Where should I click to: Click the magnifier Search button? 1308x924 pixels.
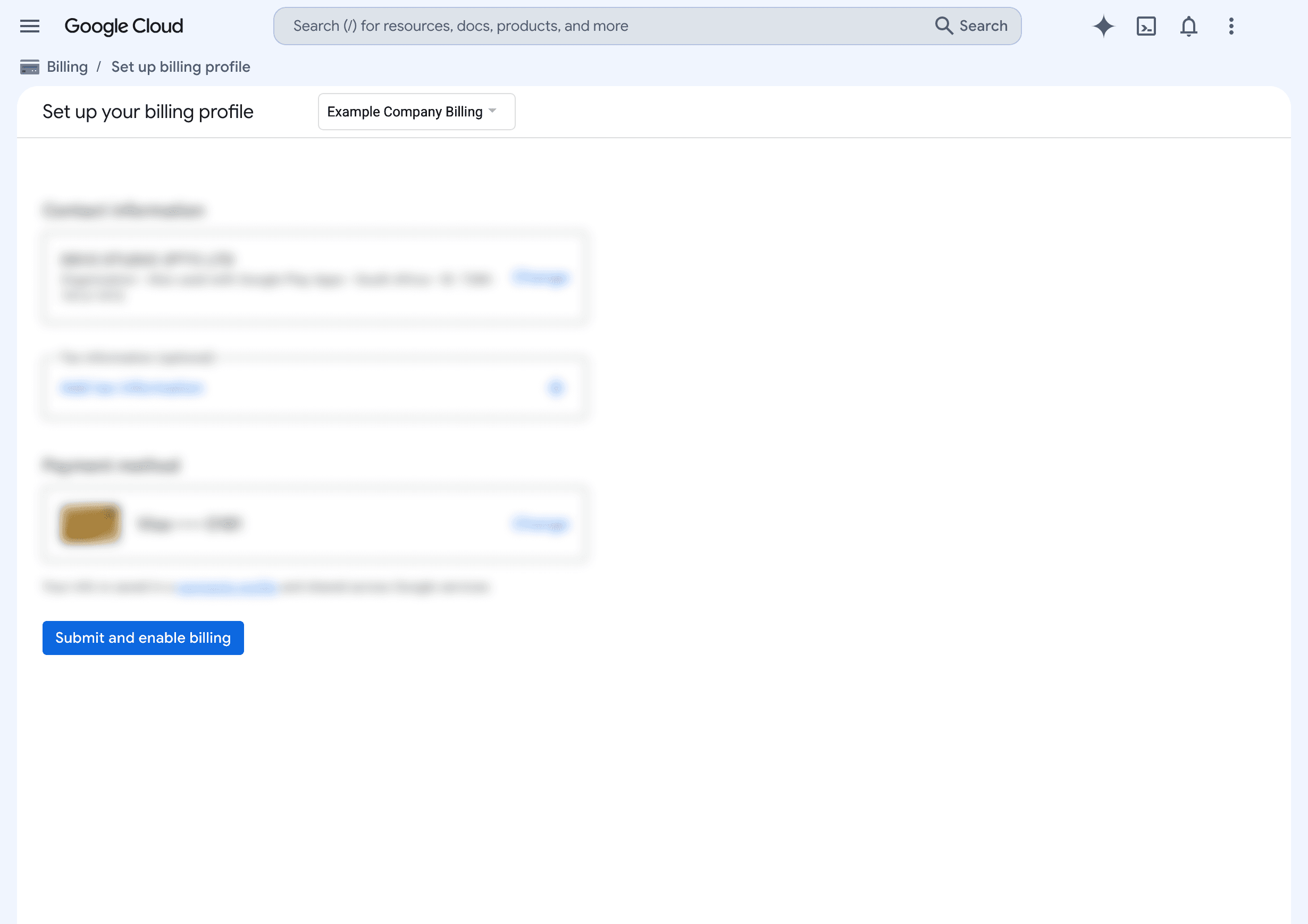971,26
